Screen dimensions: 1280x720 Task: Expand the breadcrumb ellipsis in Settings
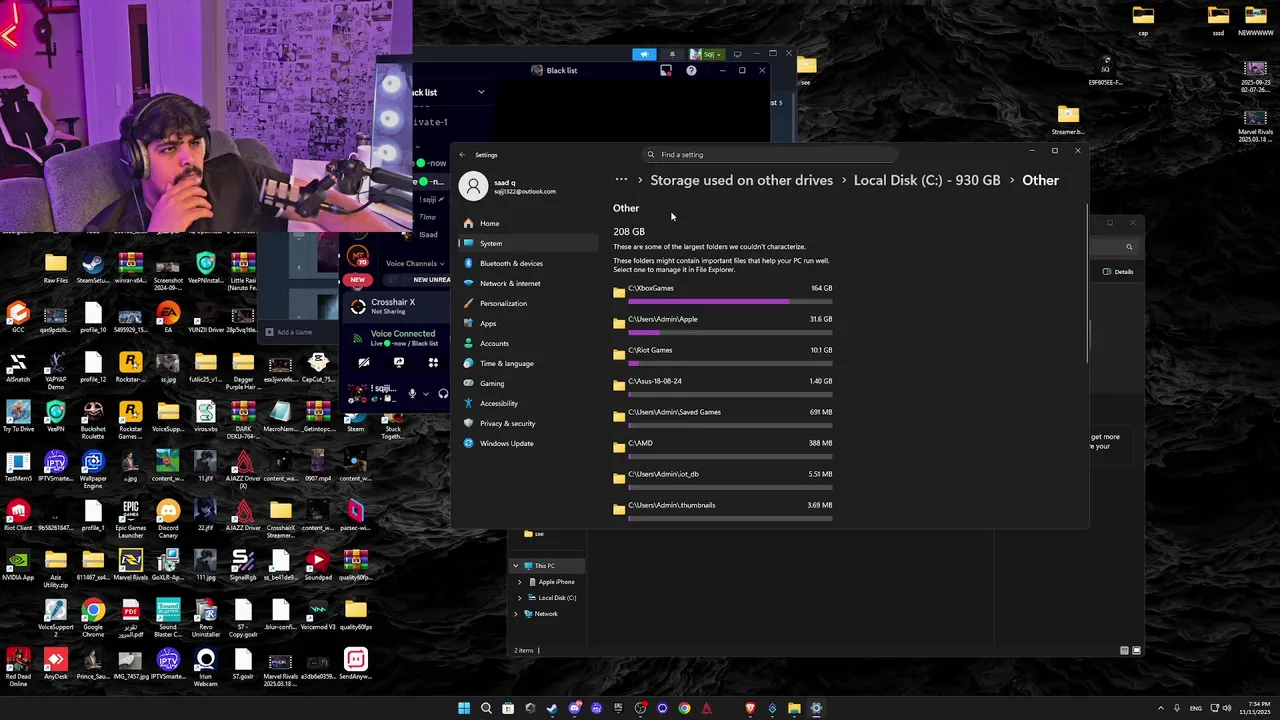pos(621,180)
